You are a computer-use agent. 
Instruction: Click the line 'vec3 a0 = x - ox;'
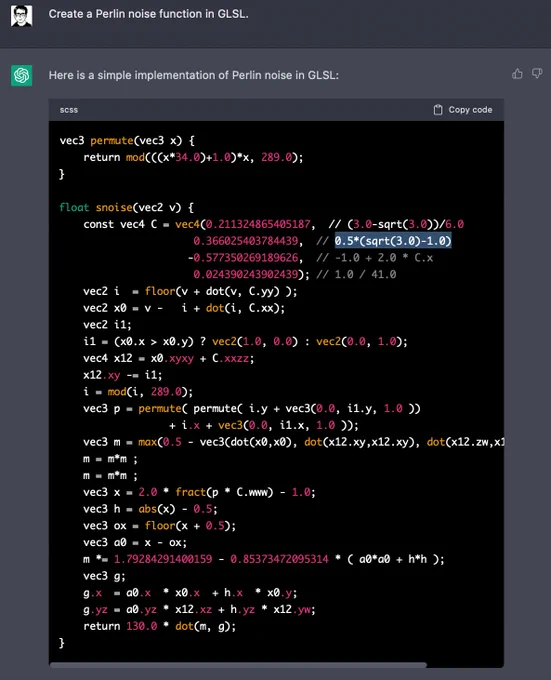[135, 543]
